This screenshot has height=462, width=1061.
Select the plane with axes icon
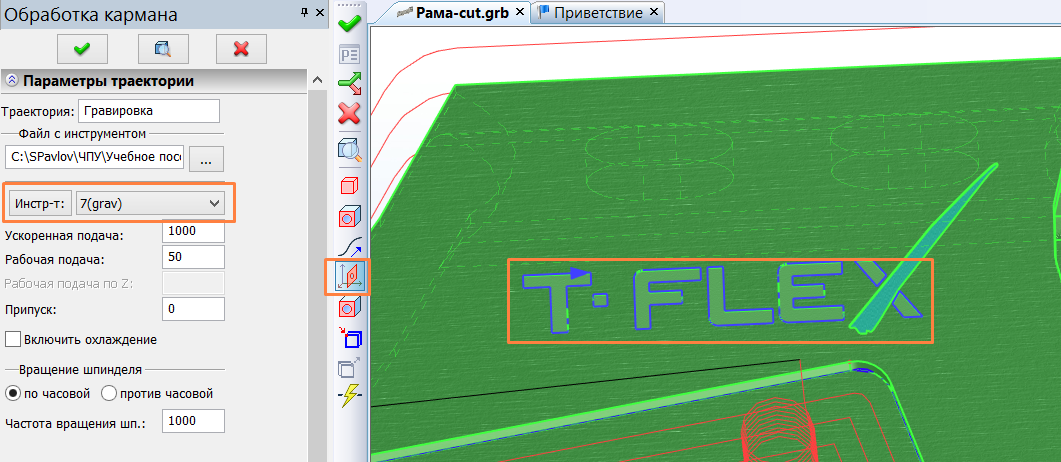pyautogui.click(x=348, y=277)
